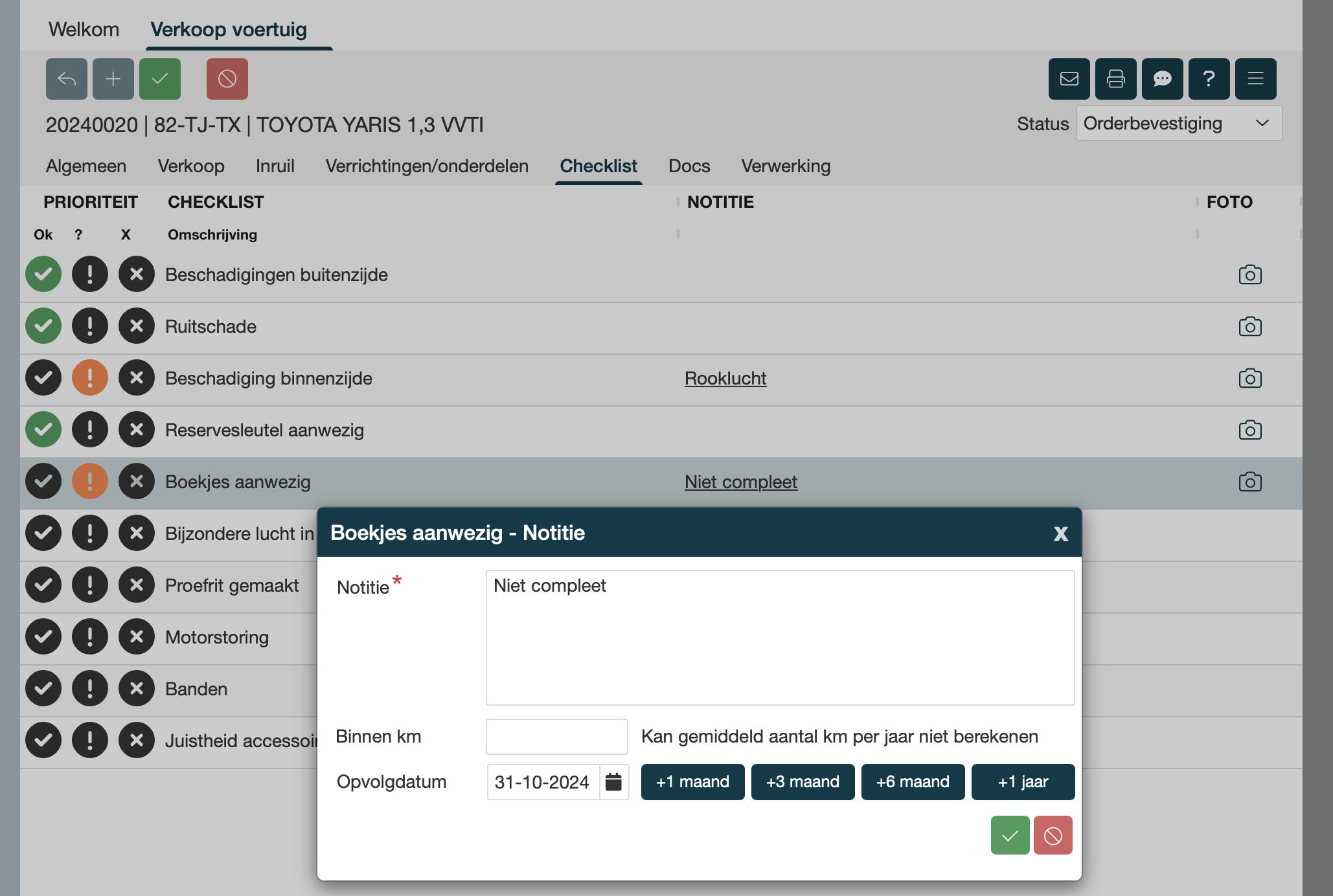
Task: Click the printer icon
Action: click(1115, 79)
